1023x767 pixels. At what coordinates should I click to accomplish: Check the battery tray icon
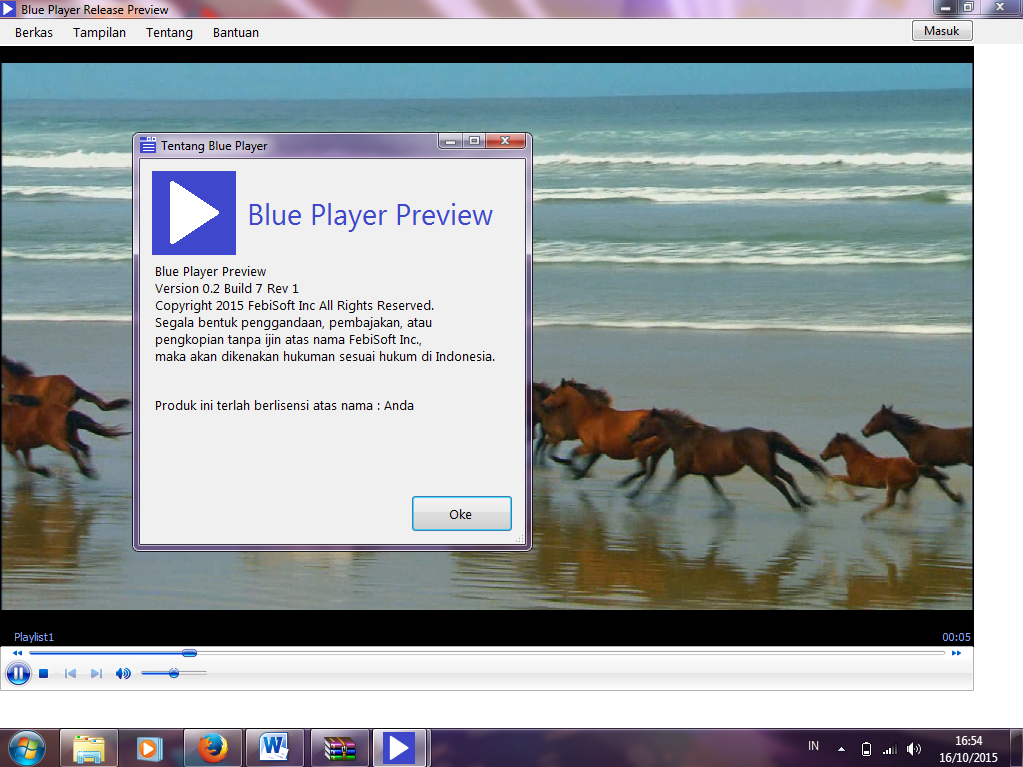click(x=866, y=749)
